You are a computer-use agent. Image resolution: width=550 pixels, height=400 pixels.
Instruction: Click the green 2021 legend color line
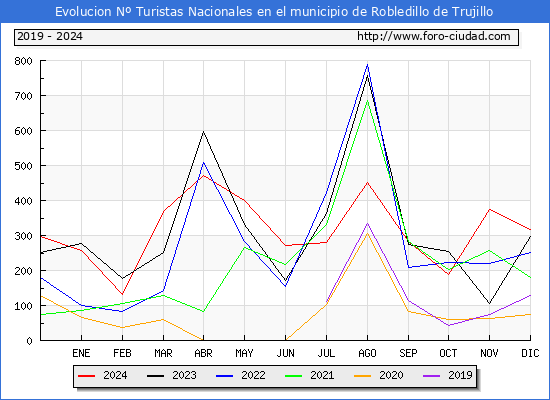(x=294, y=376)
